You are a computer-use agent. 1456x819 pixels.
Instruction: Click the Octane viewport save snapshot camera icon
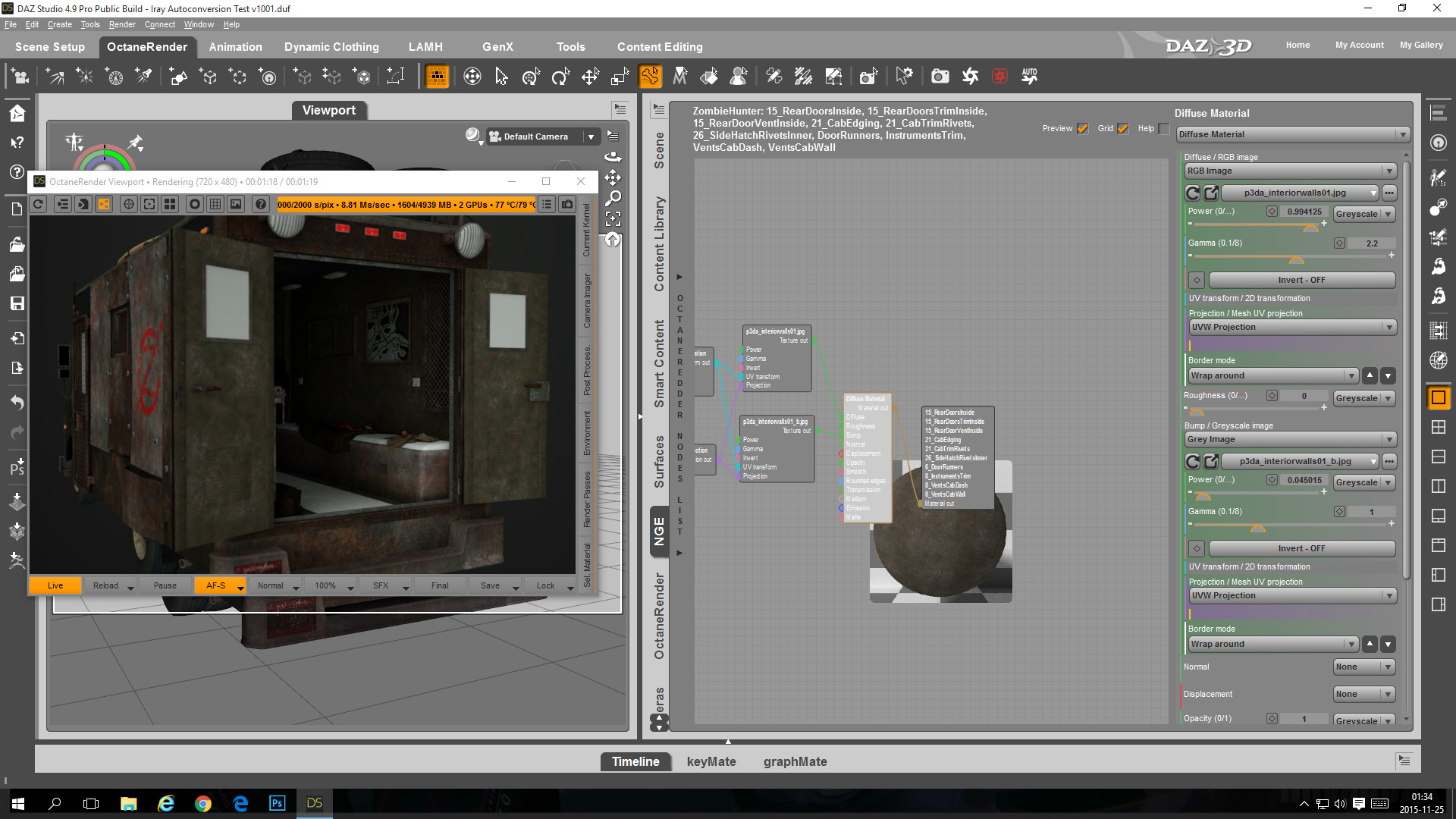[x=567, y=204]
